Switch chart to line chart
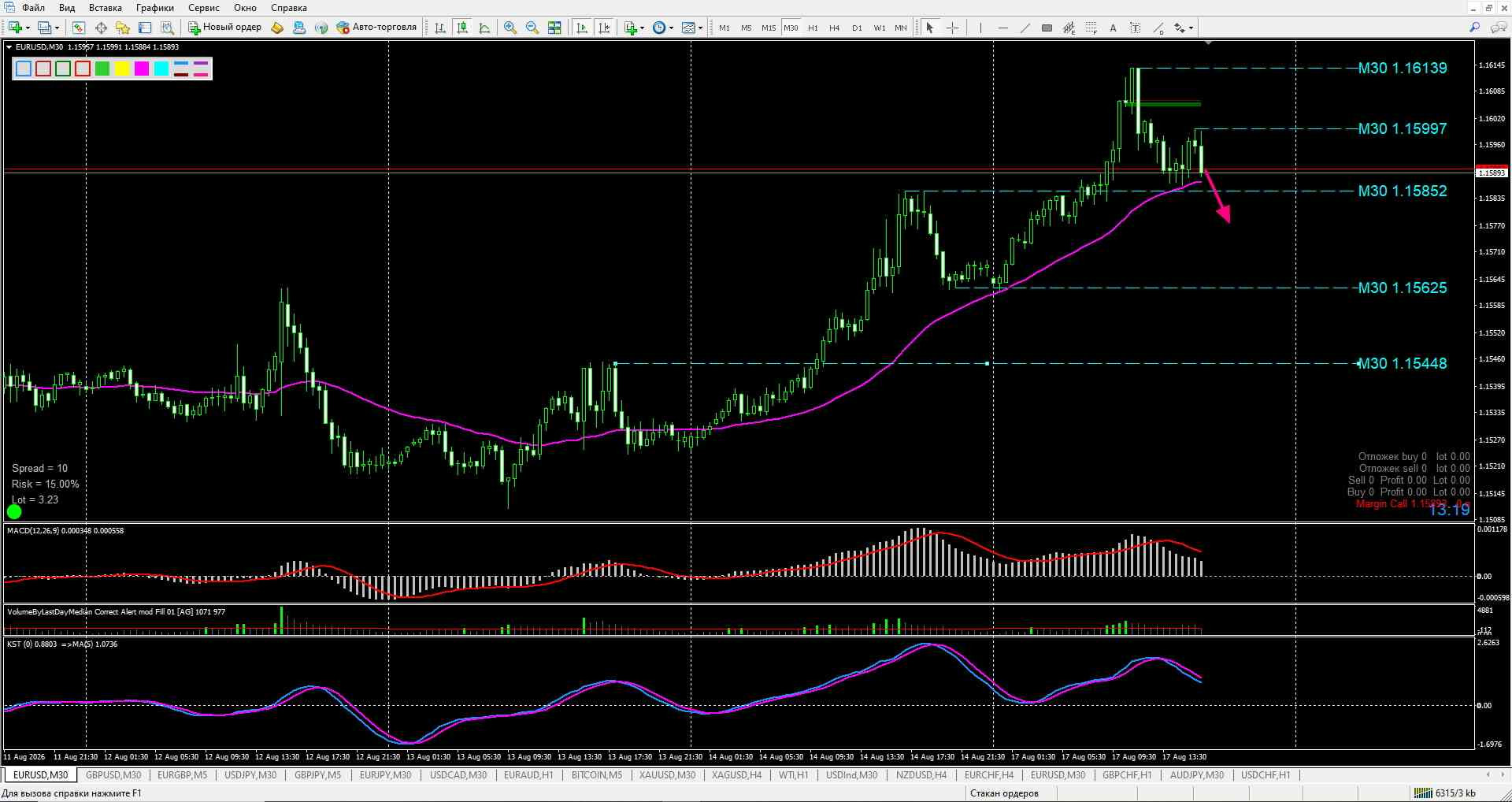1512x802 pixels. (x=484, y=28)
